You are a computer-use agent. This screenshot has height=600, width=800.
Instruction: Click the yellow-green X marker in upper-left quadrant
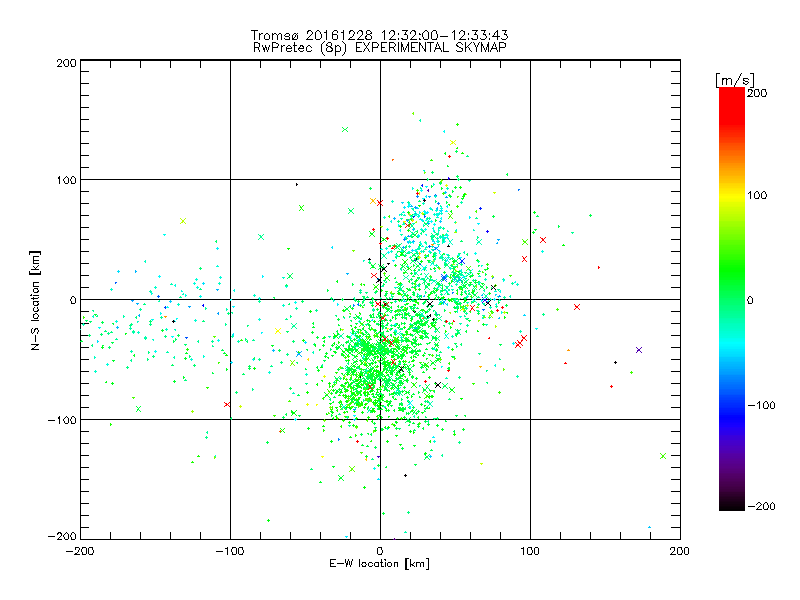tap(183, 221)
